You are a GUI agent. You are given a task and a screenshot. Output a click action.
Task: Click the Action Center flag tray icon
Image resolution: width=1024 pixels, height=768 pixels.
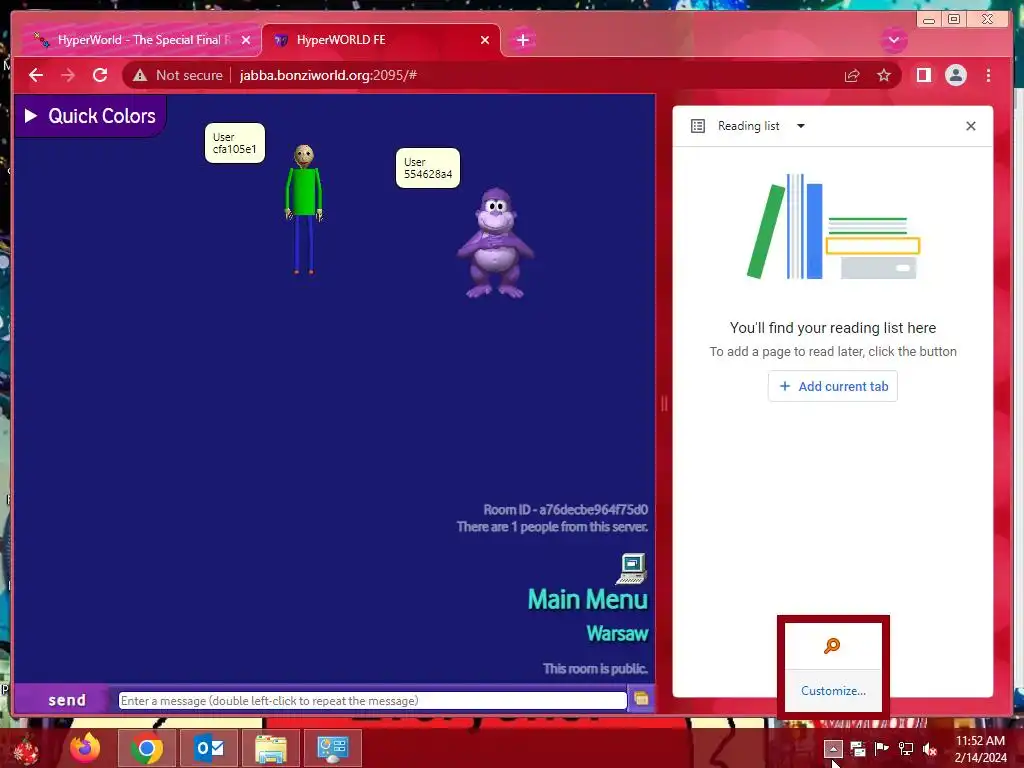pos(881,748)
